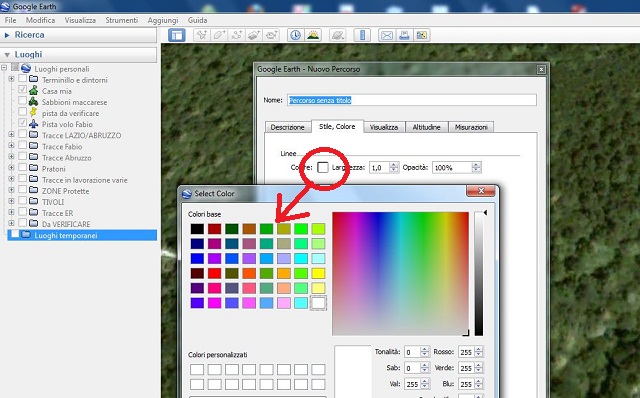The width and height of the screenshot is (640, 398).
Task: Open the Aggiungi menu
Action: [163, 20]
